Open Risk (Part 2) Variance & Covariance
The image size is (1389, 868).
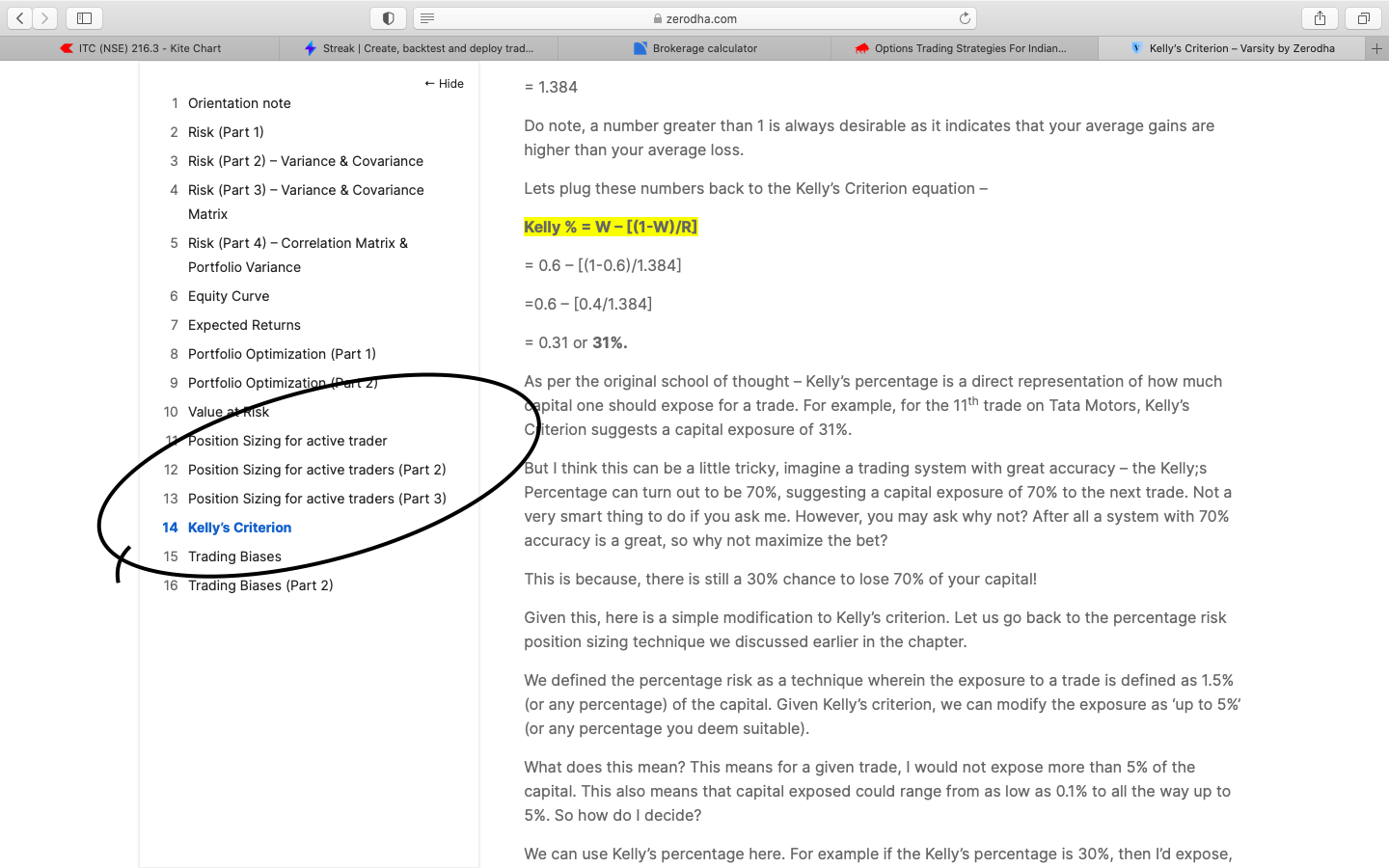click(306, 161)
